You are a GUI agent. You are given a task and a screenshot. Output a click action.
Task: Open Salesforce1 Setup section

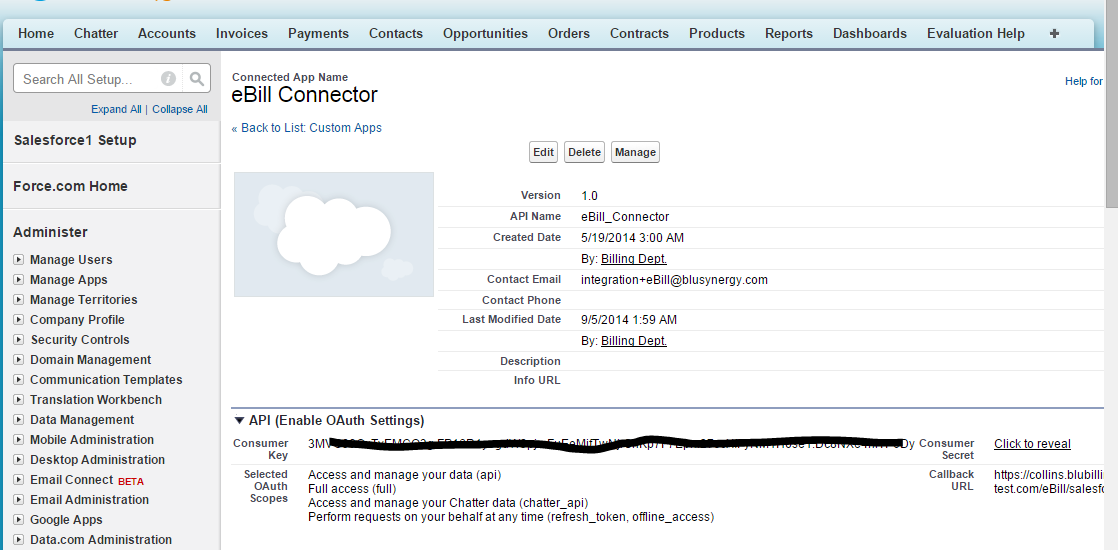[x=75, y=140]
